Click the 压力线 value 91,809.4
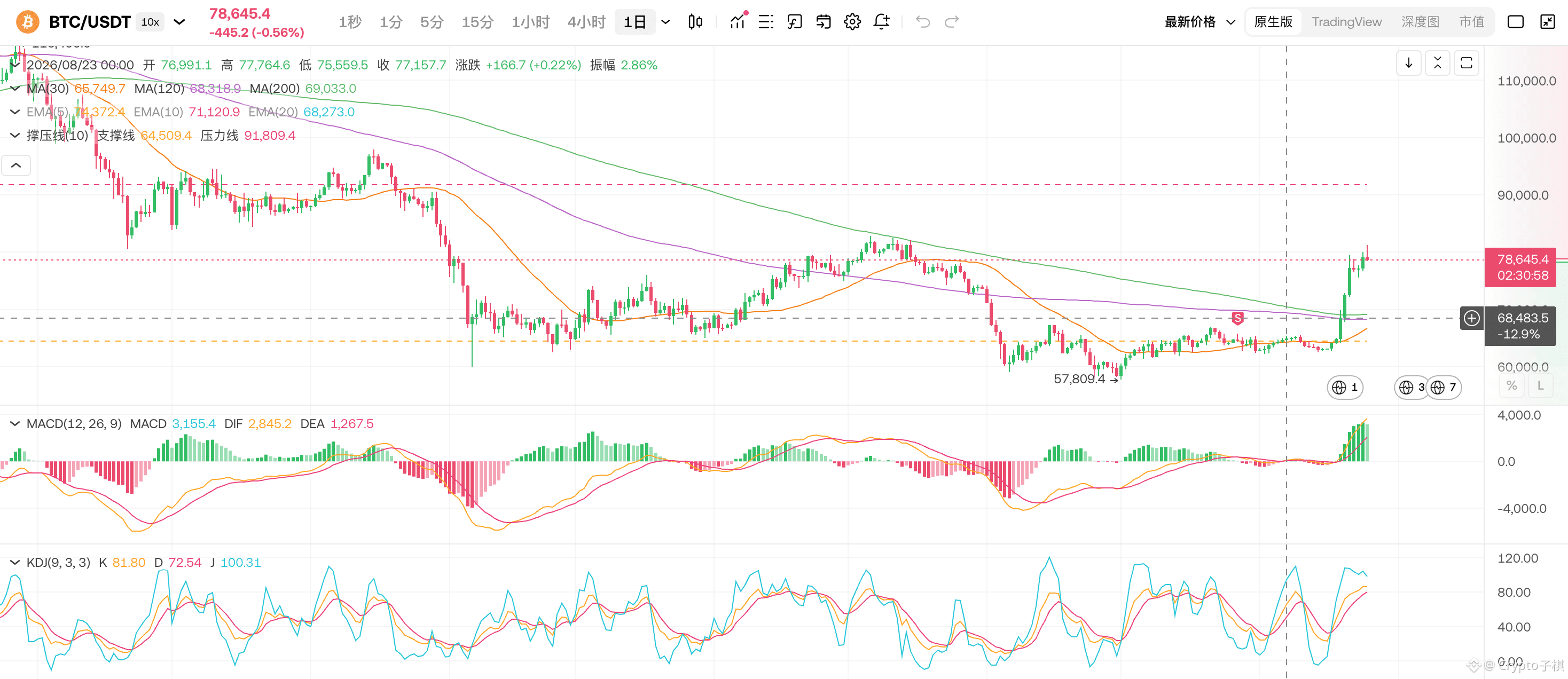Image resolution: width=1568 pixels, height=679 pixels. (270, 135)
